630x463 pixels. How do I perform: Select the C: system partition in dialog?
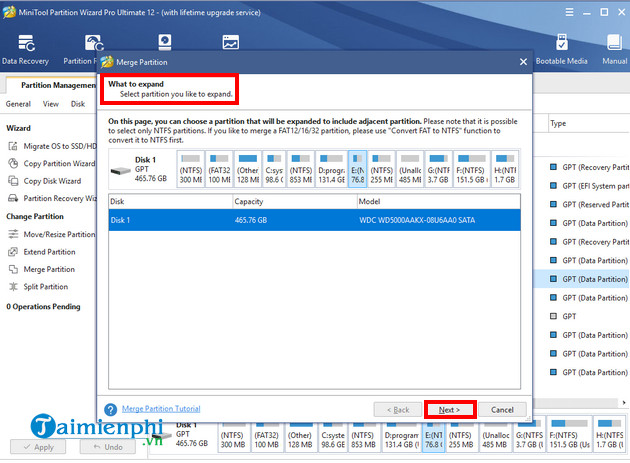274,169
